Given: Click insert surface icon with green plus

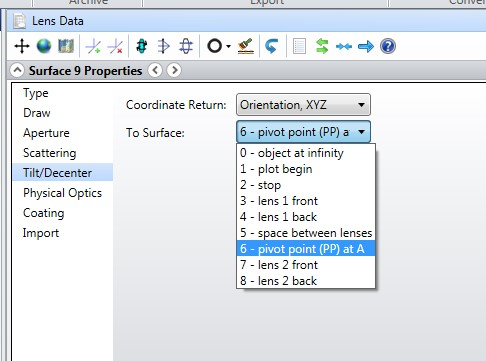Looking at the screenshot, I should click(x=93, y=46).
